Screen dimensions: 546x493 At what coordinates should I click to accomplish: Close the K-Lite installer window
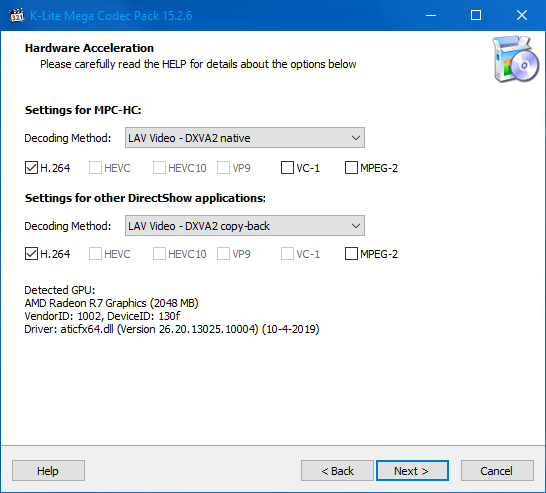[x=522, y=15]
